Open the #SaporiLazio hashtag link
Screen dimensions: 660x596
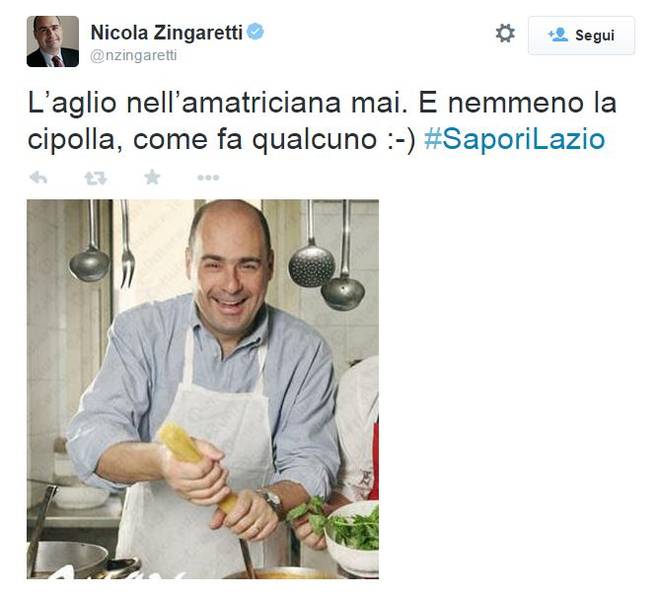click(x=514, y=139)
